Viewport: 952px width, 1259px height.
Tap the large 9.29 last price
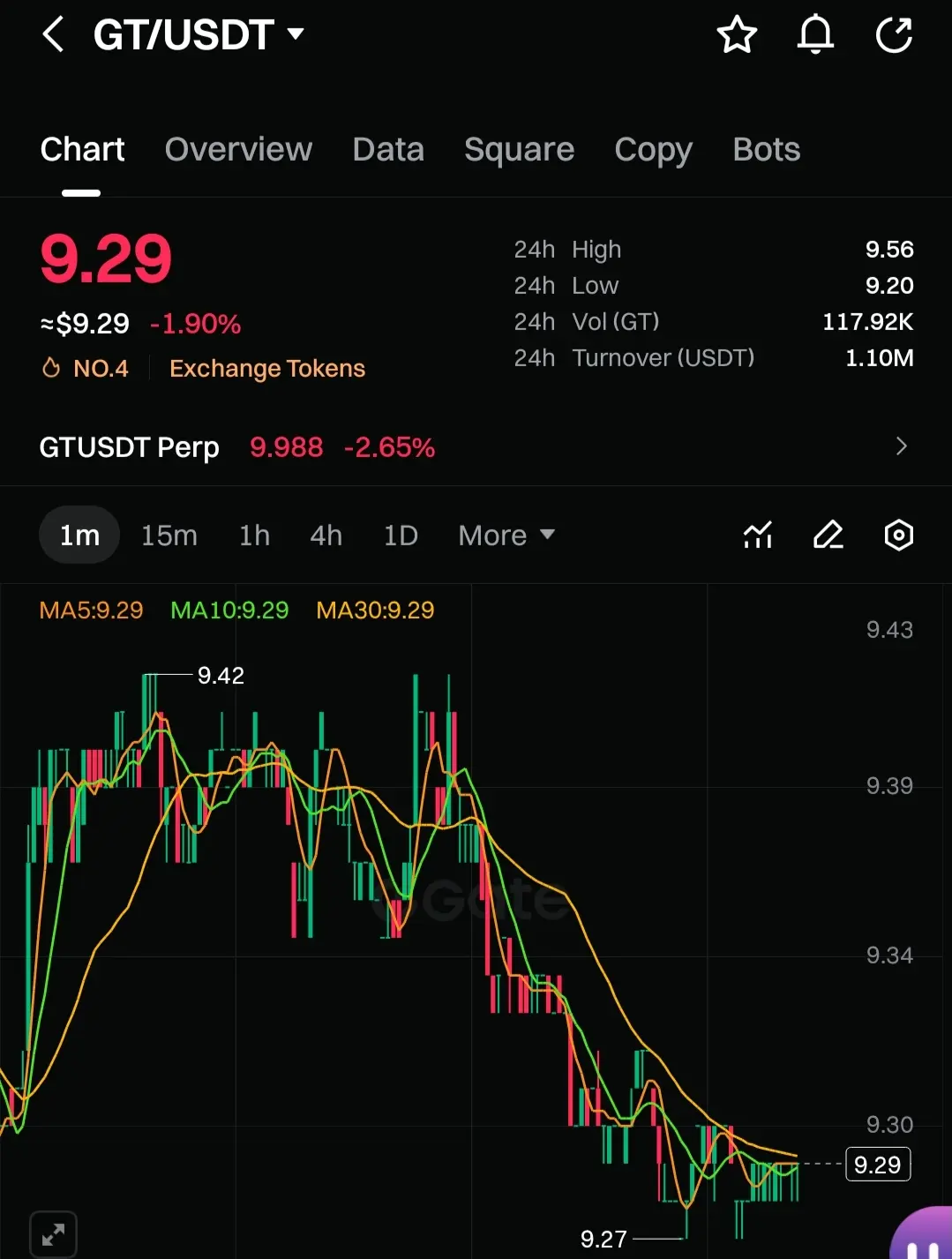coord(106,259)
